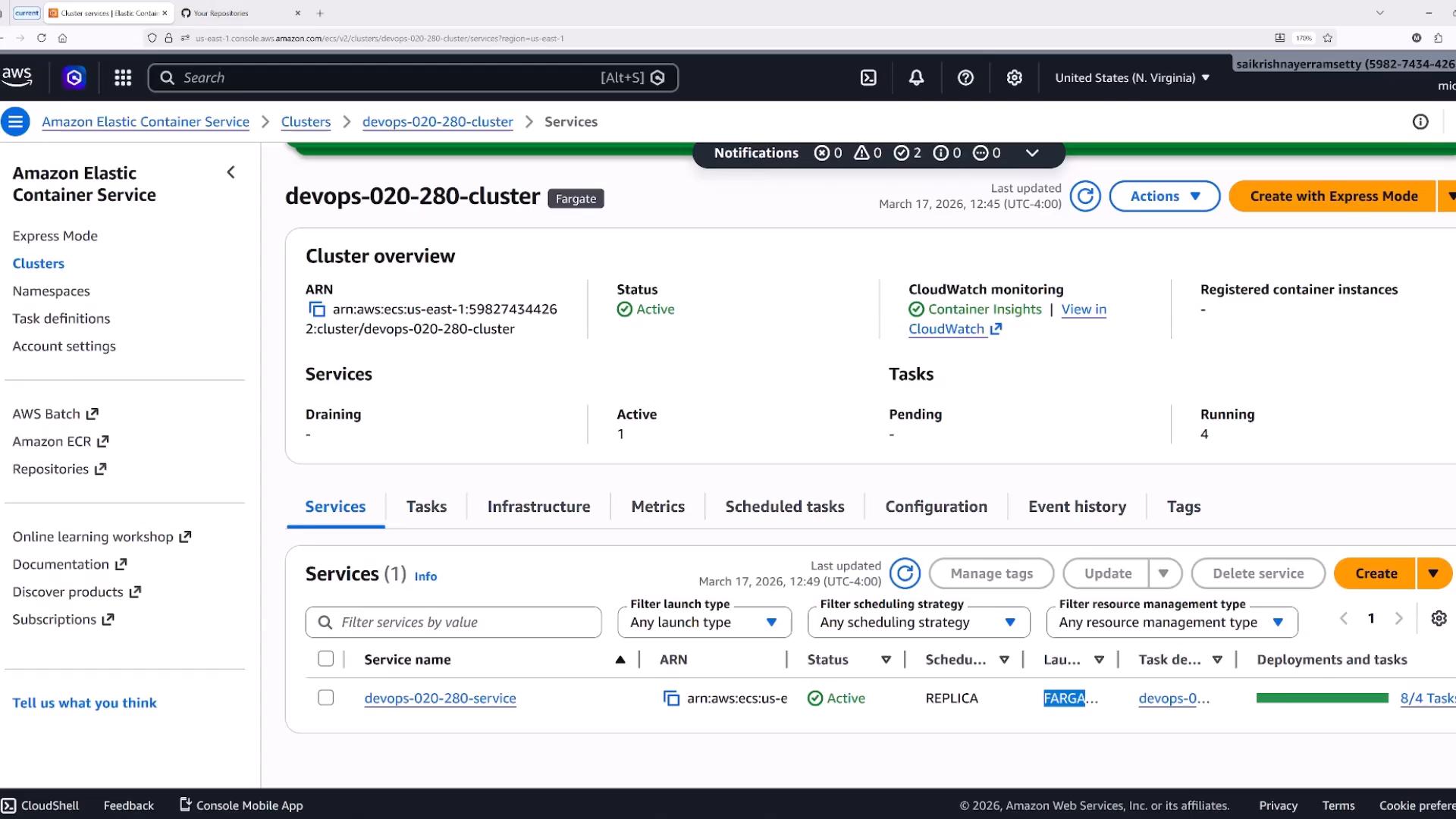Click the Manage tags button
Screen dimensions: 1456x819
click(991, 573)
